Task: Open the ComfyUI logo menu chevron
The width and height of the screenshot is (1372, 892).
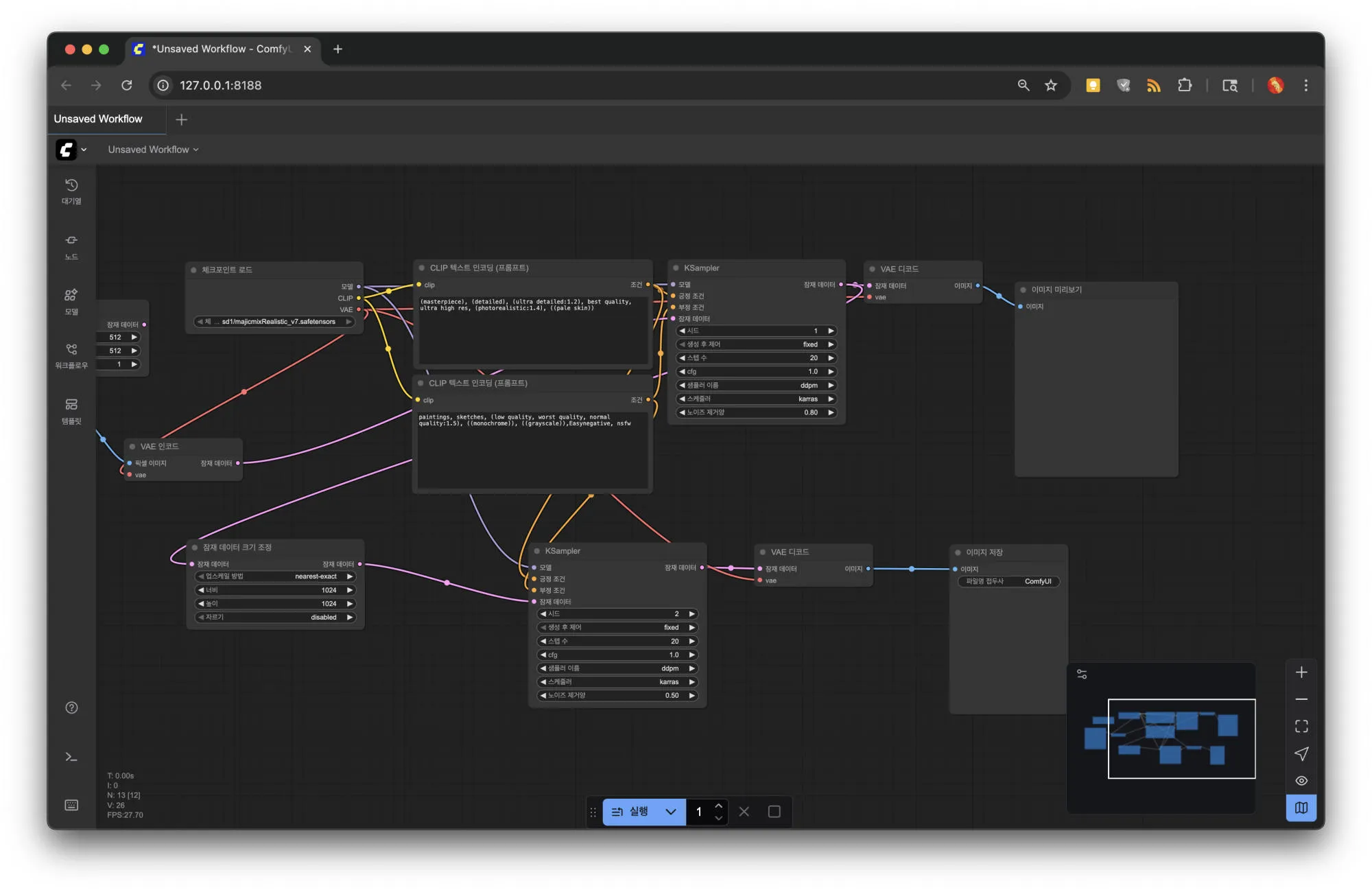Action: click(84, 150)
